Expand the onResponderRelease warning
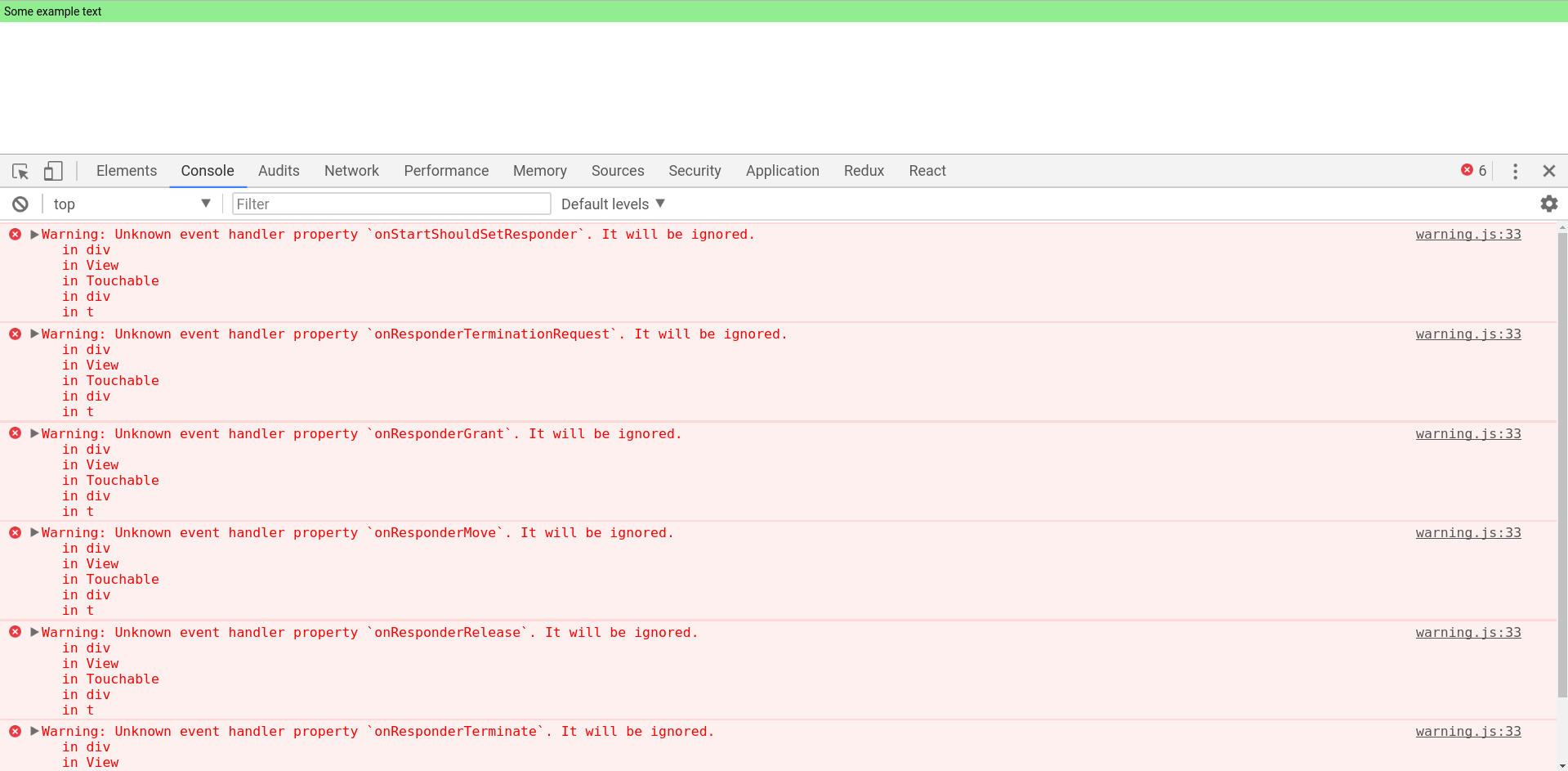Screen dimensions: 1568x771 coord(34,632)
